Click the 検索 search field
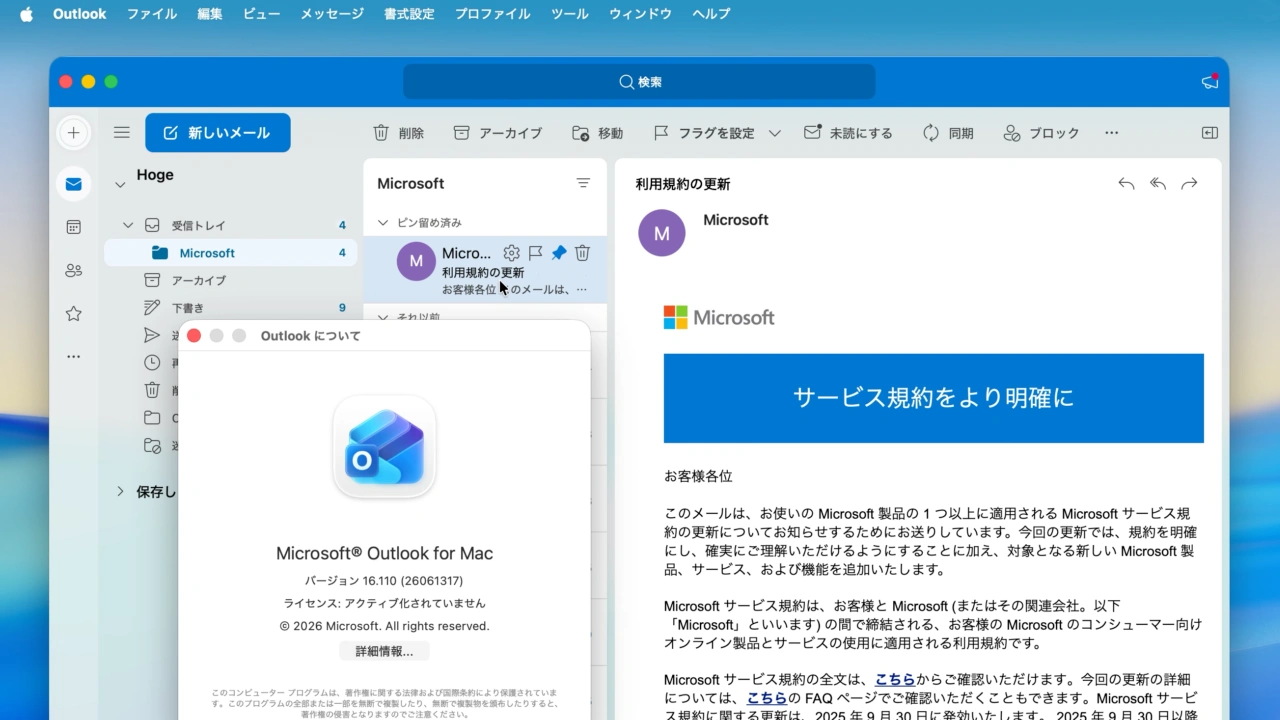The width and height of the screenshot is (1280, 720). (x=639, y=82)
